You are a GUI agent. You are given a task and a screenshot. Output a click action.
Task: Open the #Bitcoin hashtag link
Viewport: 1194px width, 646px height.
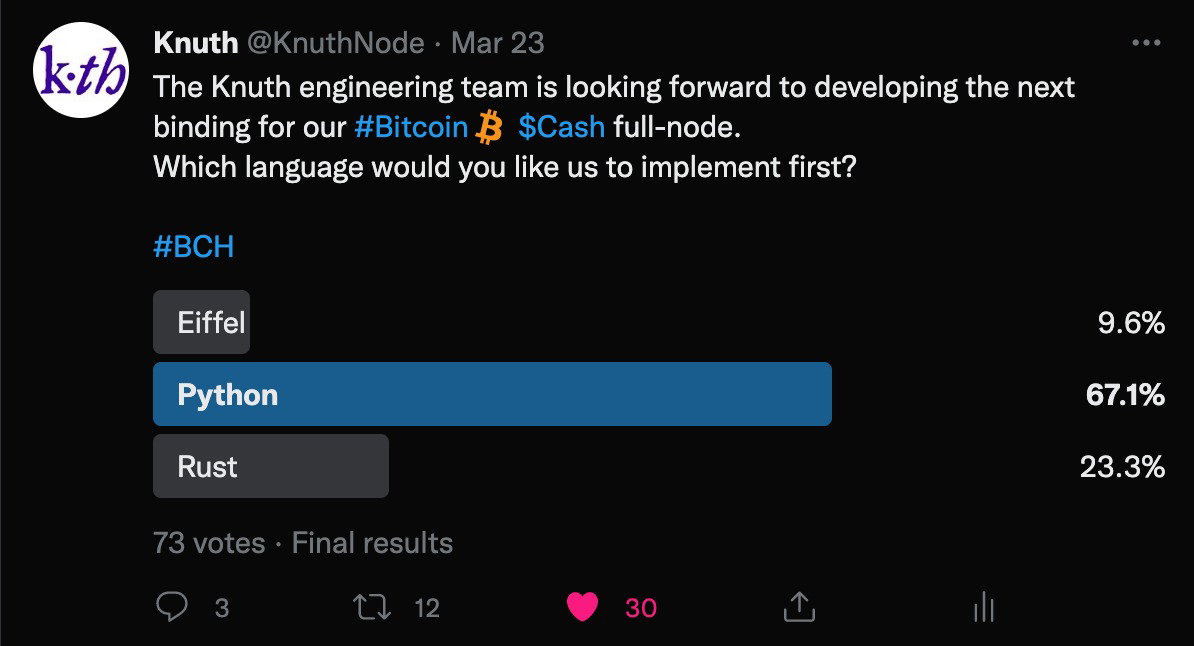tap(411, 127)
